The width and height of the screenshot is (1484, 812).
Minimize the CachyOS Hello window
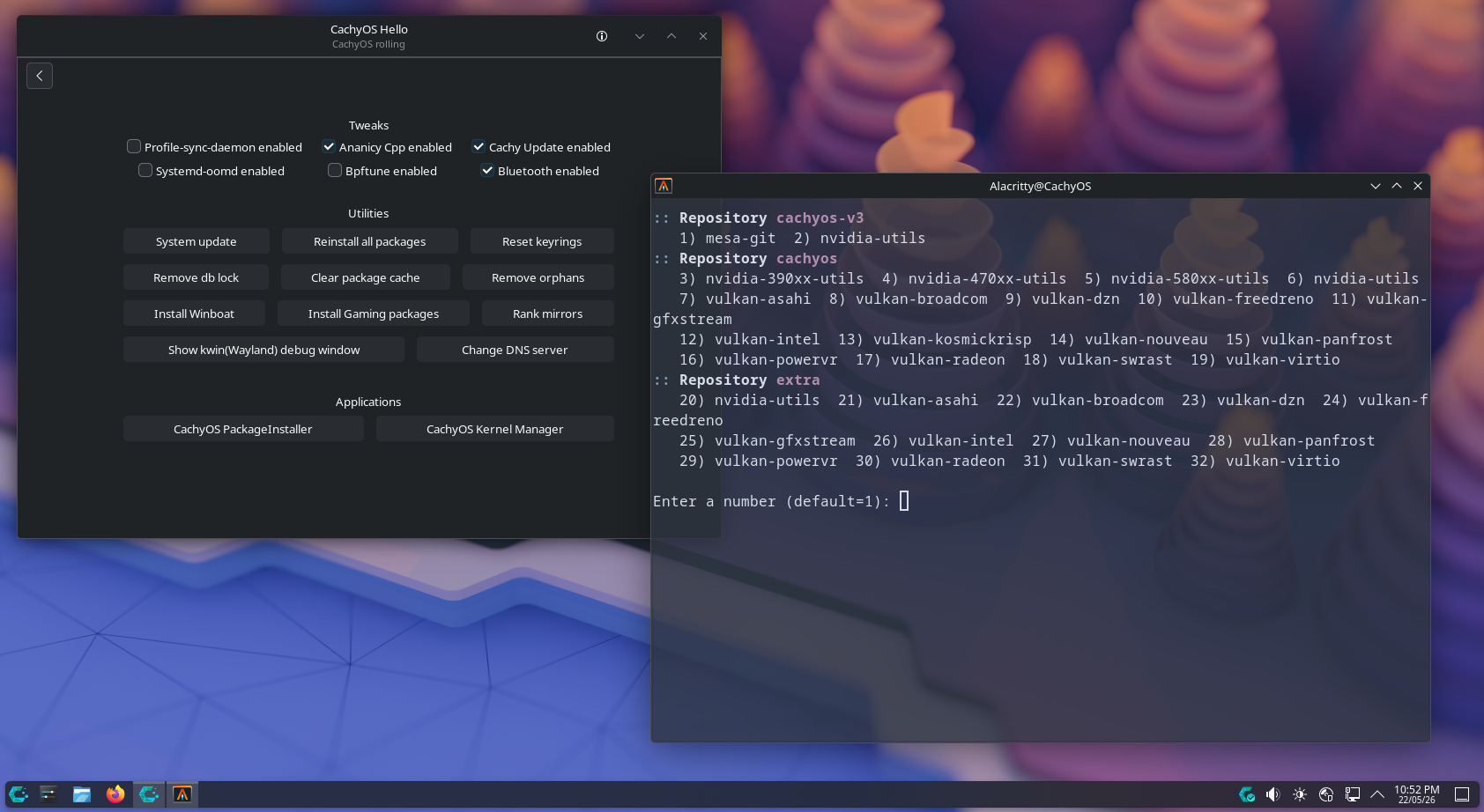point(640,36)
